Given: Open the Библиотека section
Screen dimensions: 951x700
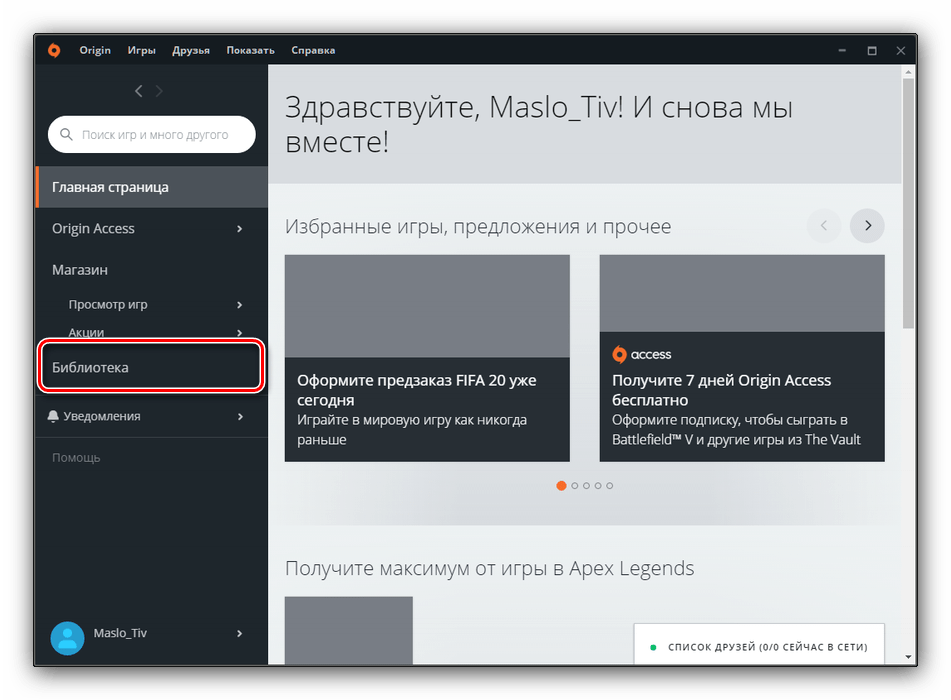Looking at the screenshot, I should [x=150, y=367].
